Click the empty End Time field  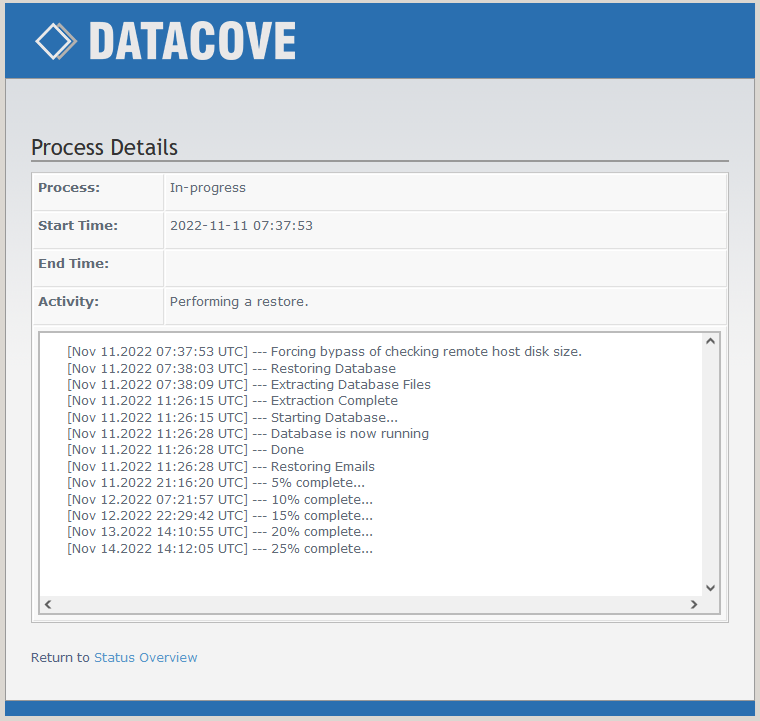[x=444, y=264]
